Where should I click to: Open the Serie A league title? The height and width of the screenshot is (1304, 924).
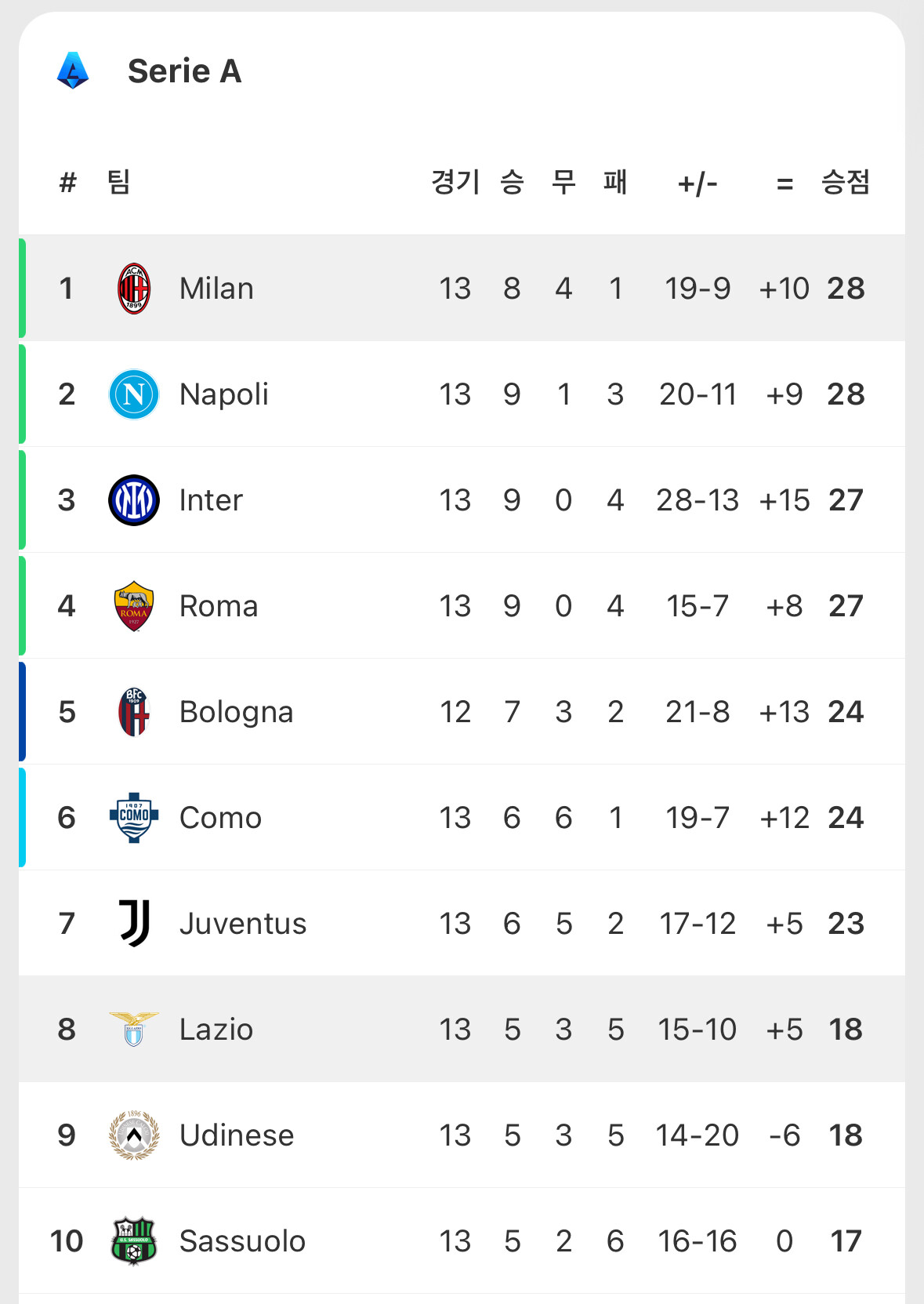184,71
